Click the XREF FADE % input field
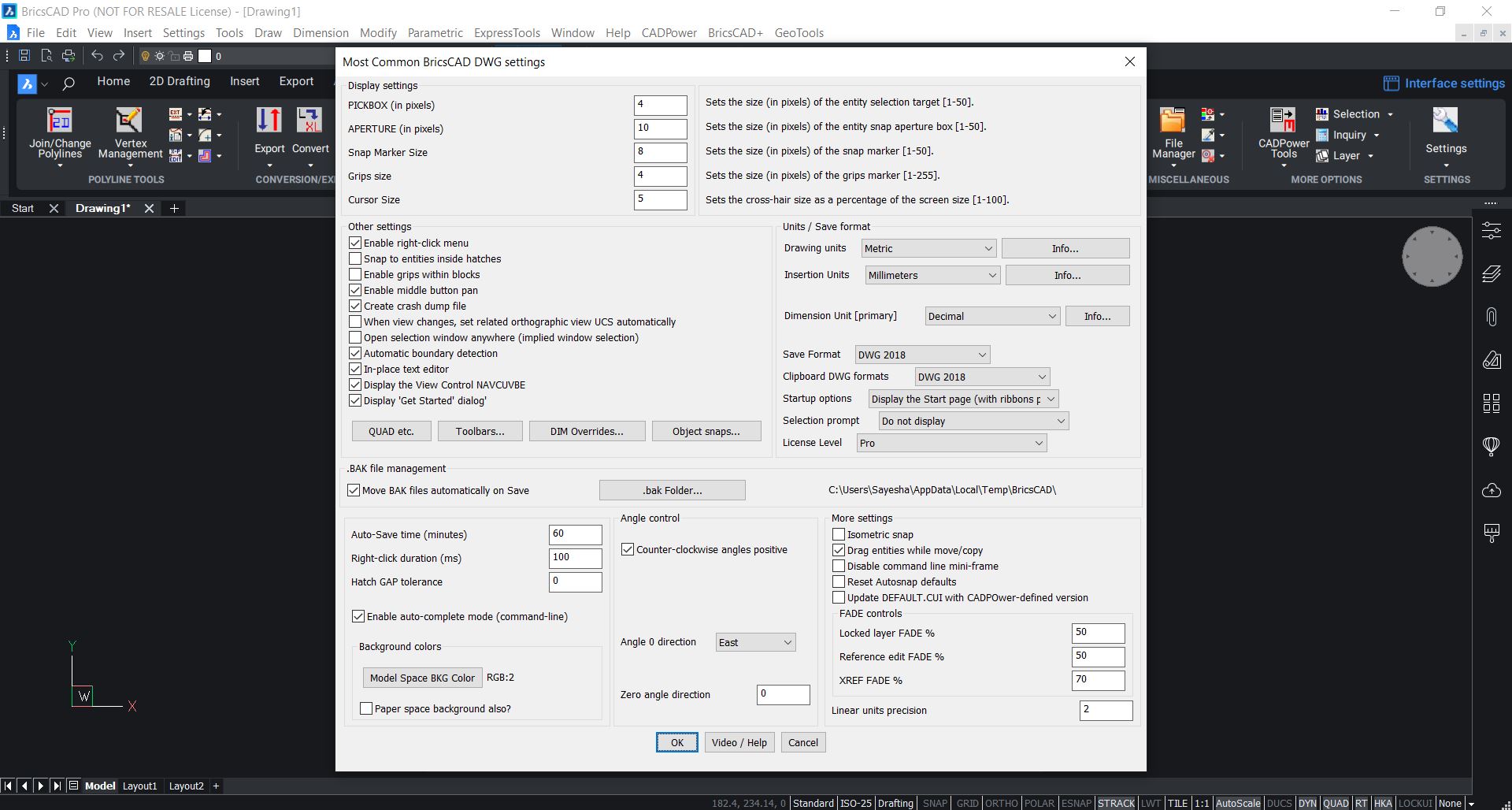The height and width of the screenshot is (810, 1512). point(1098,681)
